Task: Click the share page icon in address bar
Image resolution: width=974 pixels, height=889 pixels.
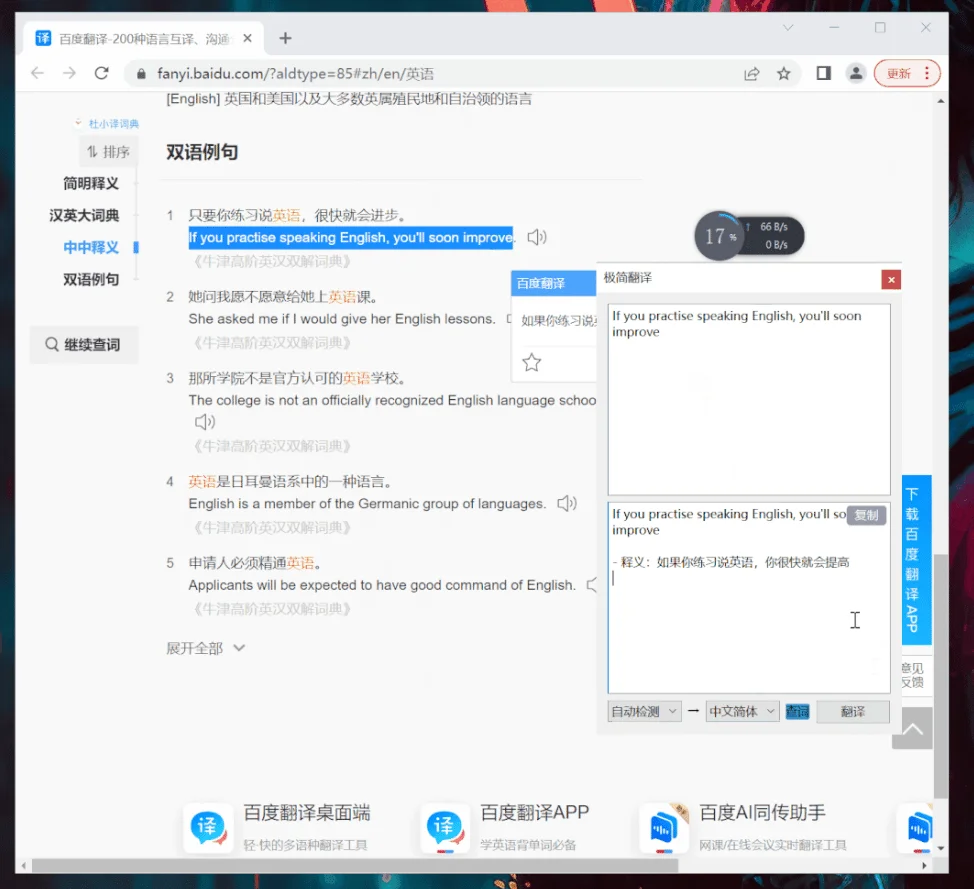Action: click(x=751, y=73)
